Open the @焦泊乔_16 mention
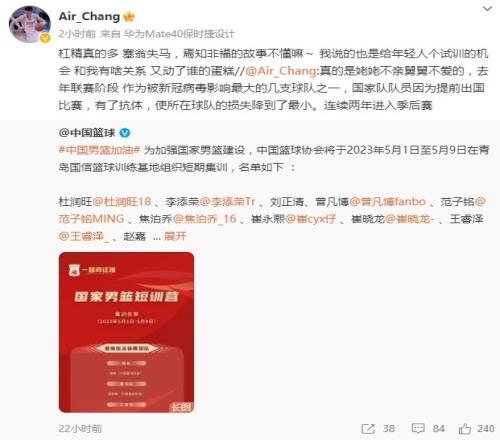The image size is (500, 440). [205, 219]
